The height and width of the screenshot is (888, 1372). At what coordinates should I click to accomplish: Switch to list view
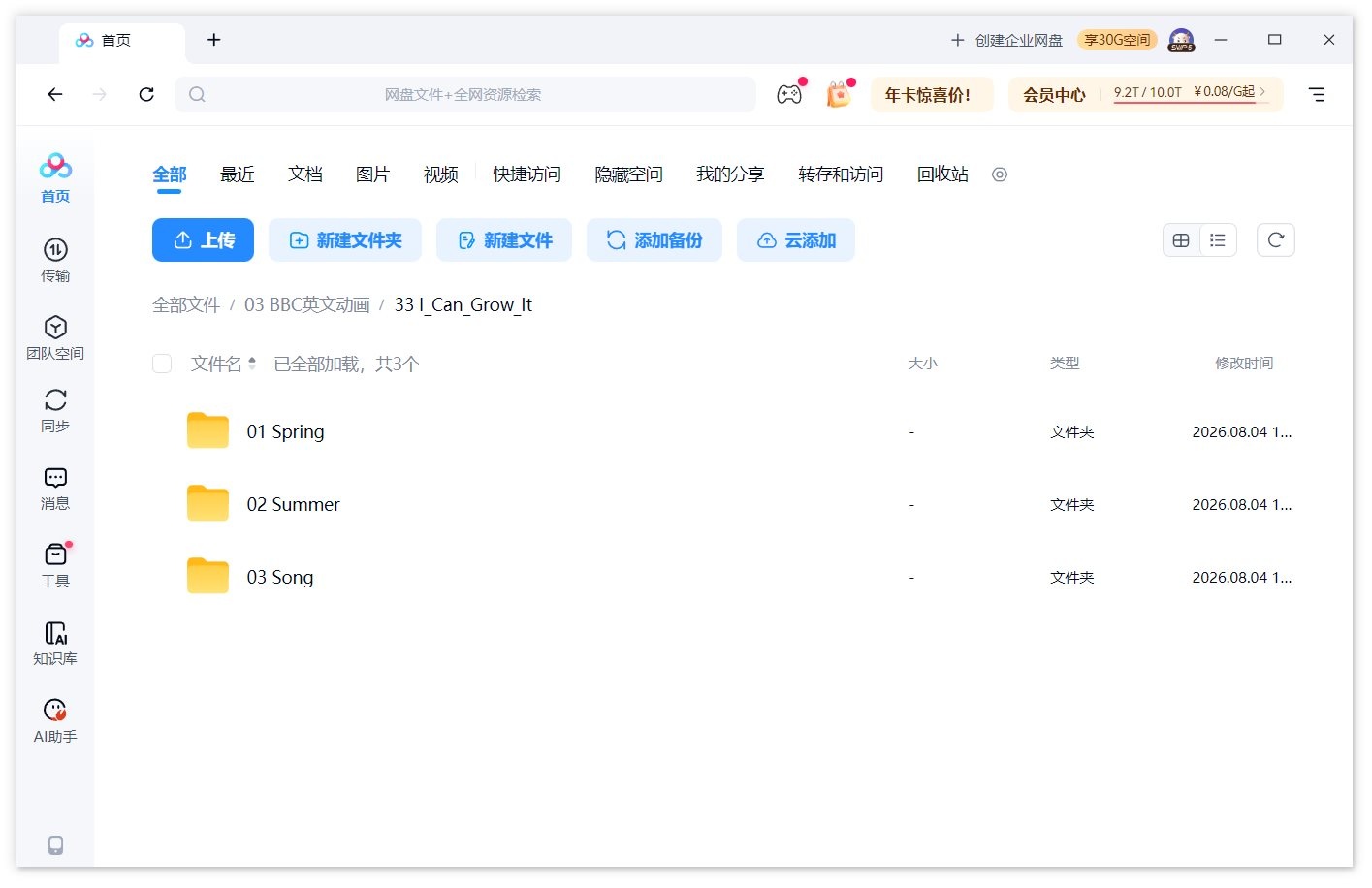(1218, 240)
